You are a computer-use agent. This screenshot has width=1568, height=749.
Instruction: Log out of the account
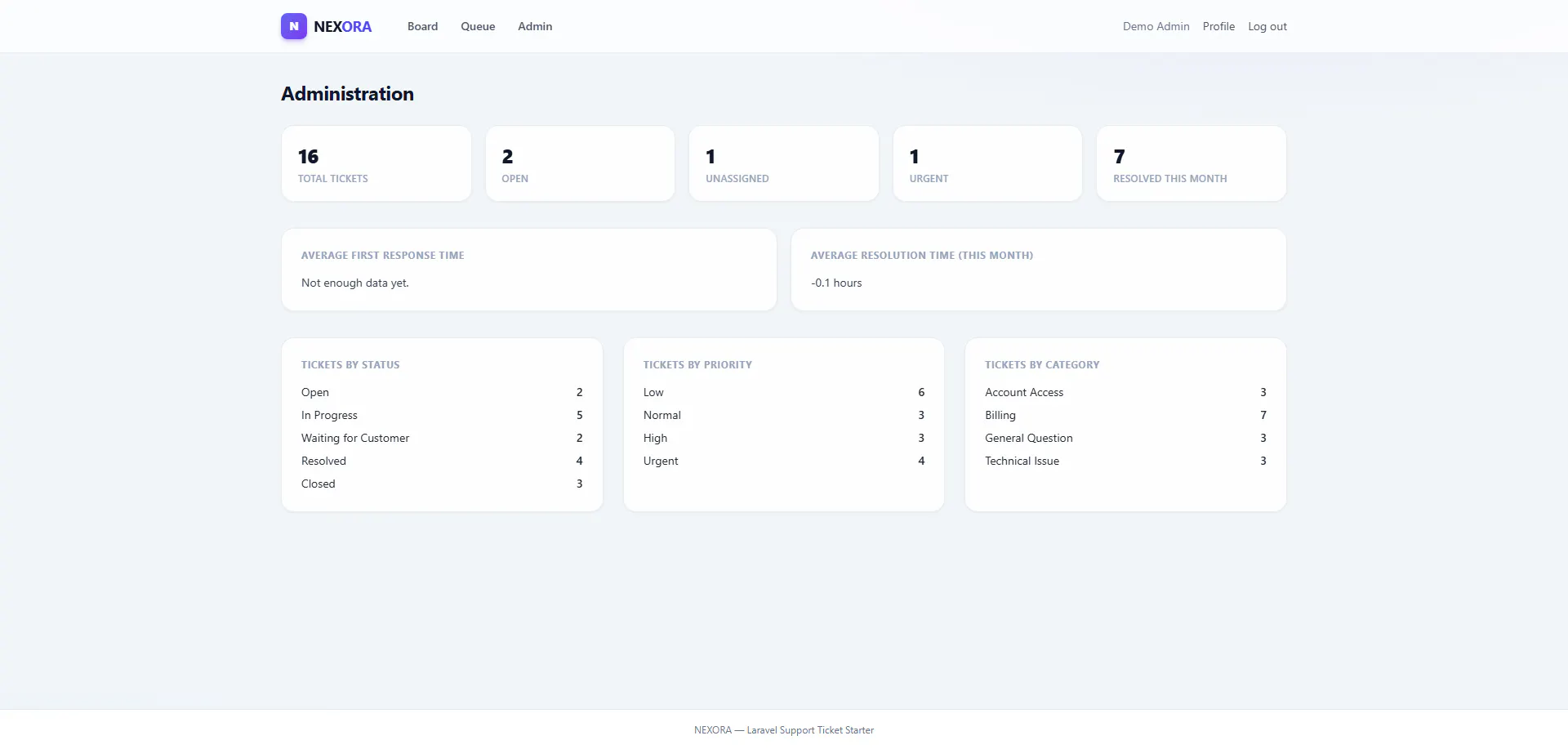(1267, 26)
